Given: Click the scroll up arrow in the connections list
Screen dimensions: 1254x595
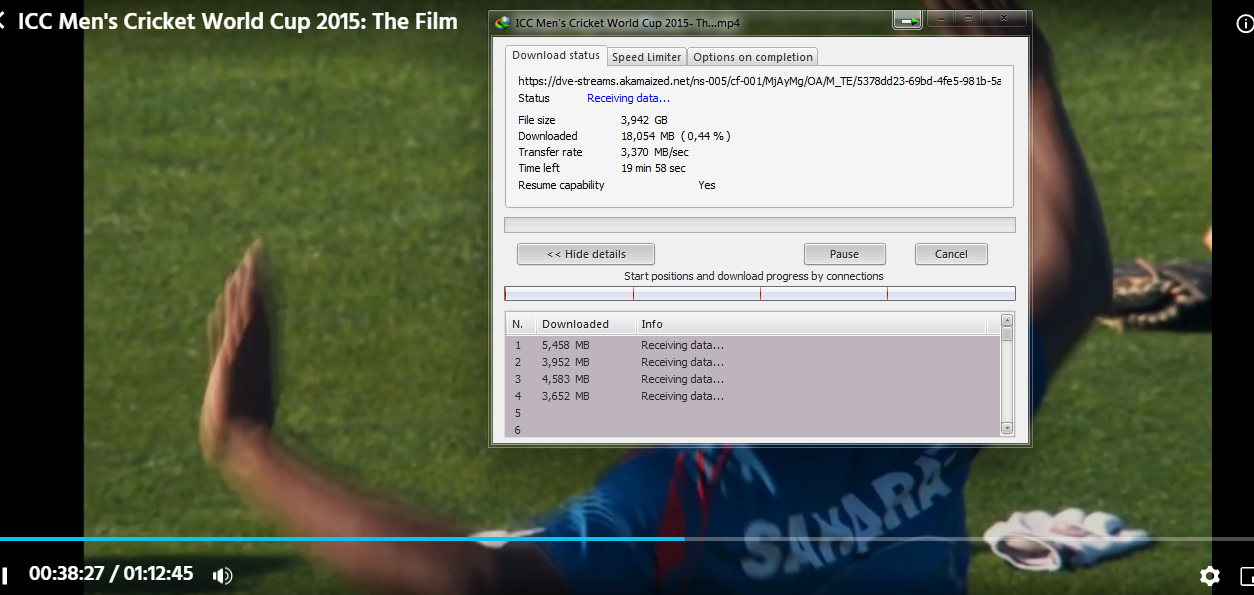Looking at the screenshot, I should coord(1007,321).
